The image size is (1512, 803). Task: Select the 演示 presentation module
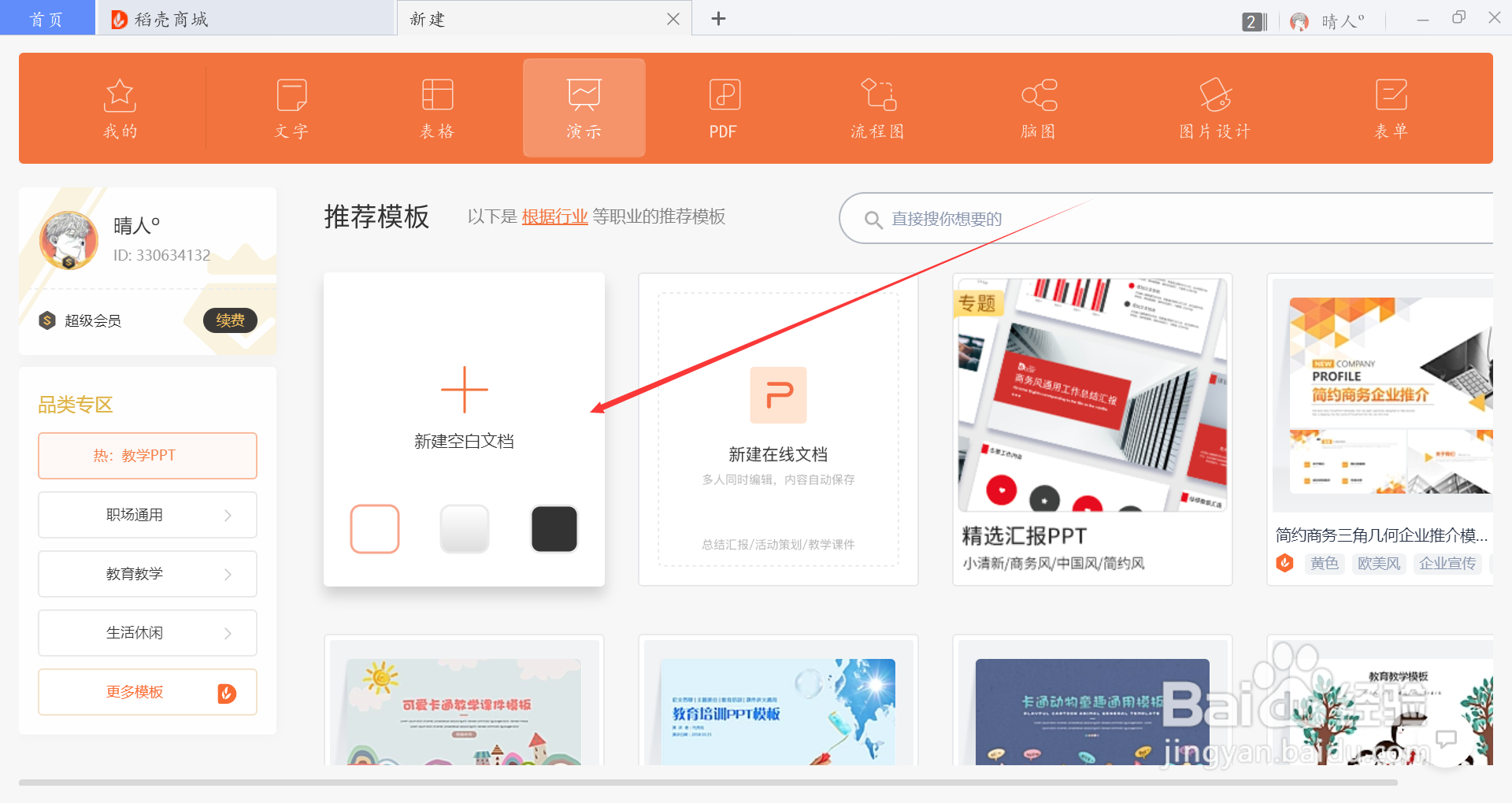click(584, 108)
